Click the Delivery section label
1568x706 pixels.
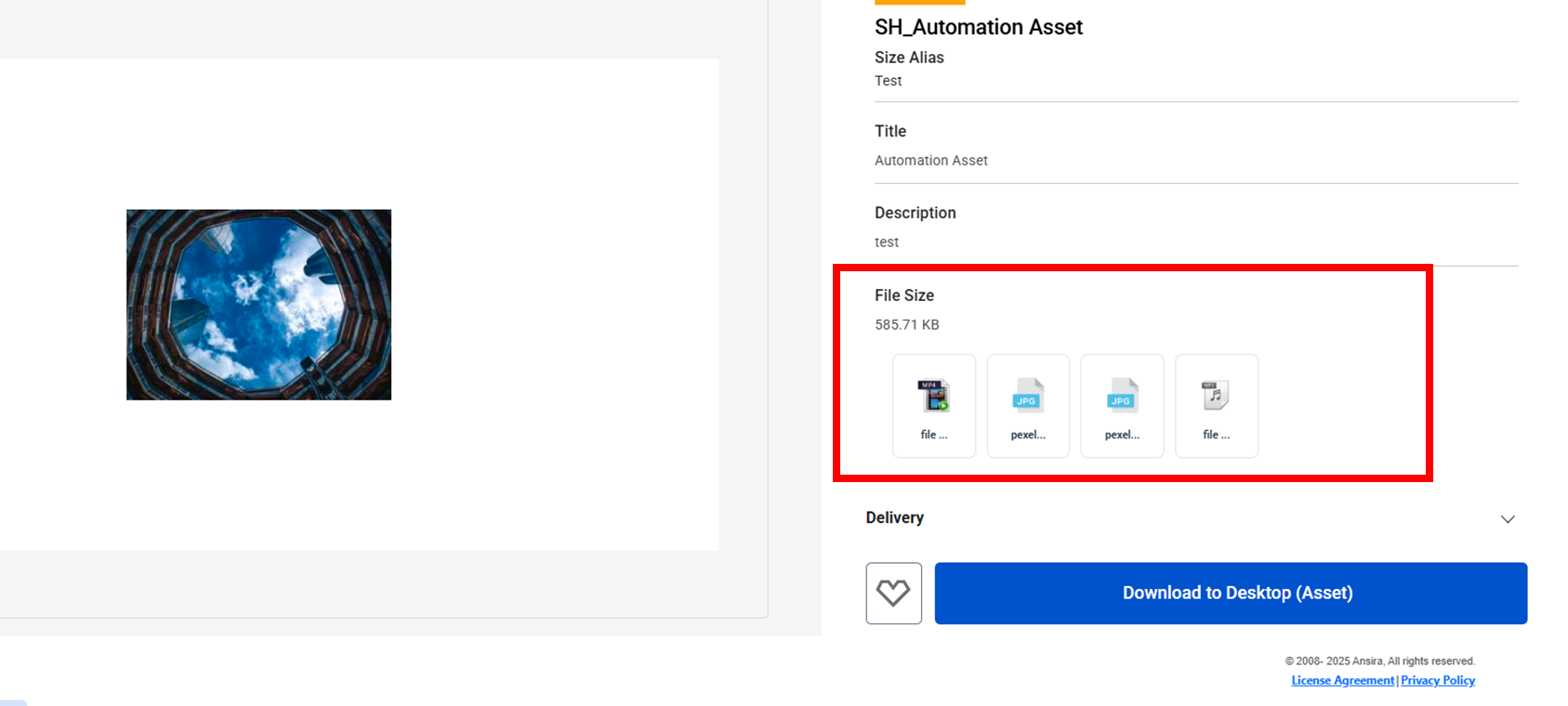point(895,517)
